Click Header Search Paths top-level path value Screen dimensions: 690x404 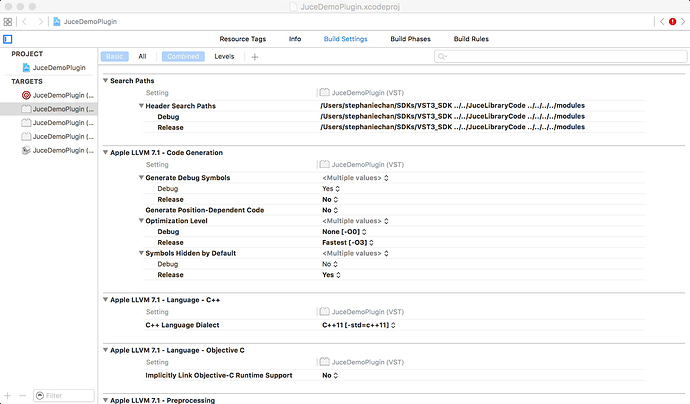[x=452, y=106]
